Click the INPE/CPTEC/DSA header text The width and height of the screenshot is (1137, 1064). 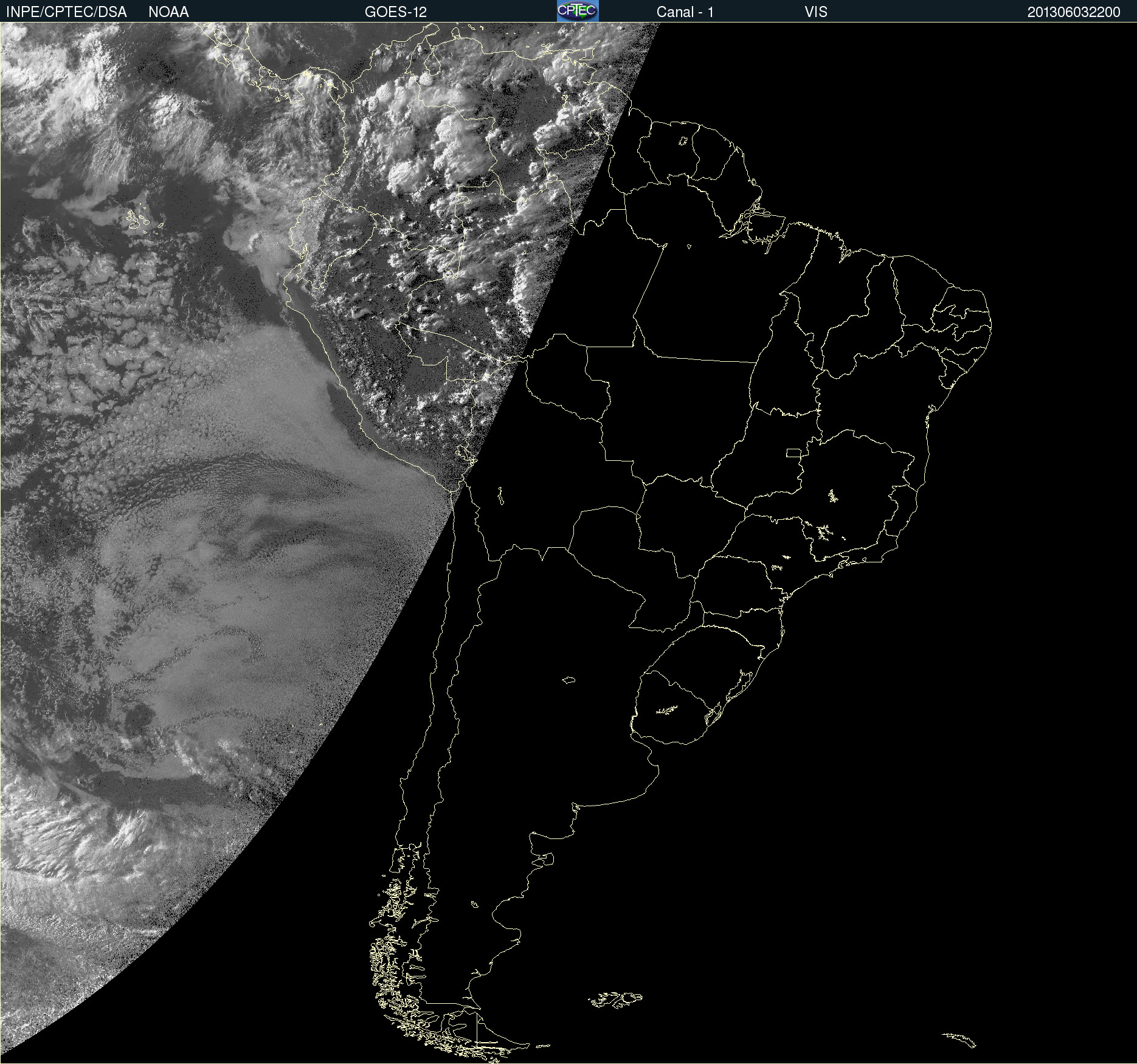tap(66, 12)
